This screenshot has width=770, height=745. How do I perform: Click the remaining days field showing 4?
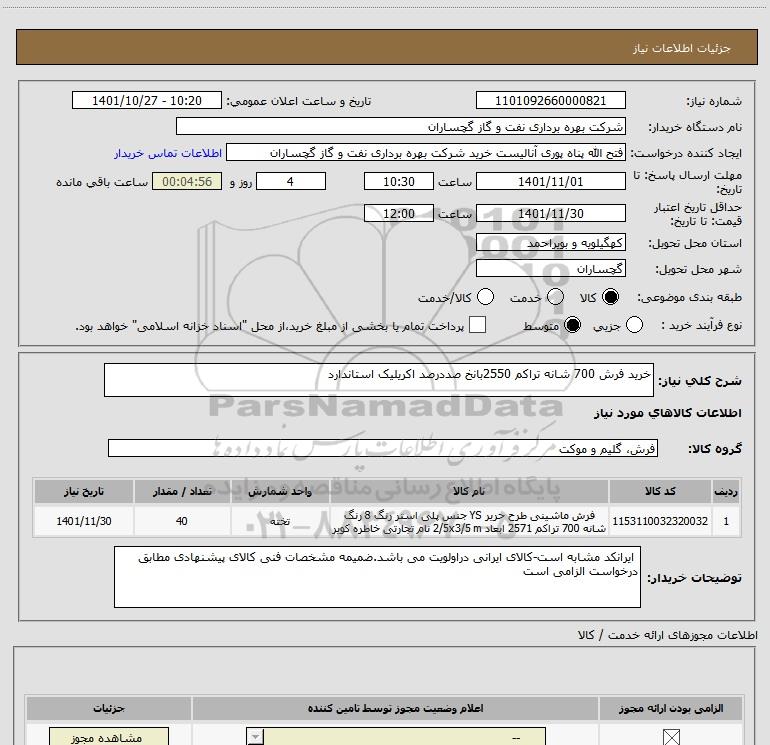tap(291, 181)
